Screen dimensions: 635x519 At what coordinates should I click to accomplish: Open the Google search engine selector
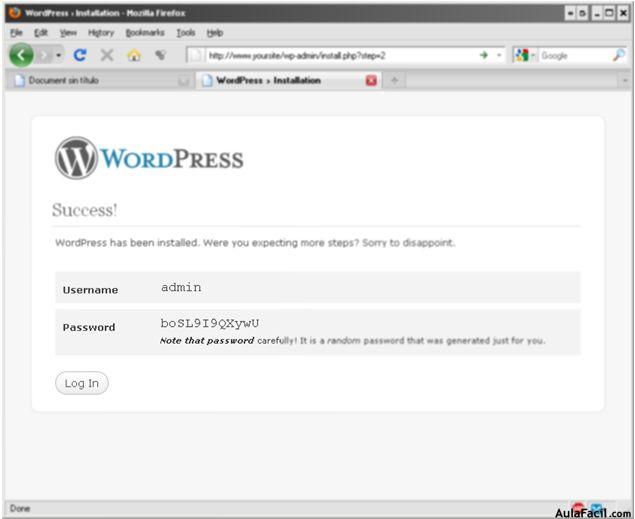[525, 55]
